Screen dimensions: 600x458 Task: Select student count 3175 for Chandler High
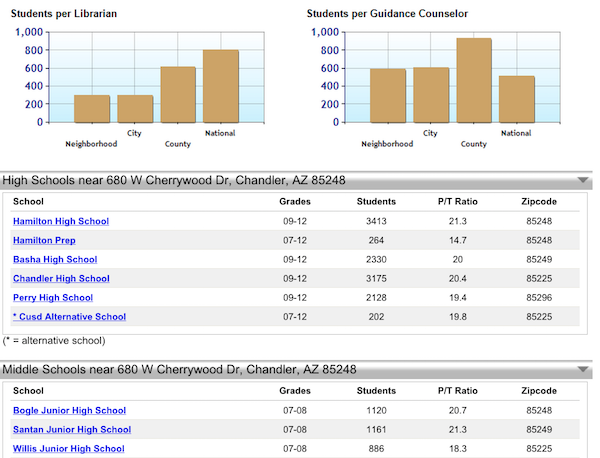pos(376,279)
